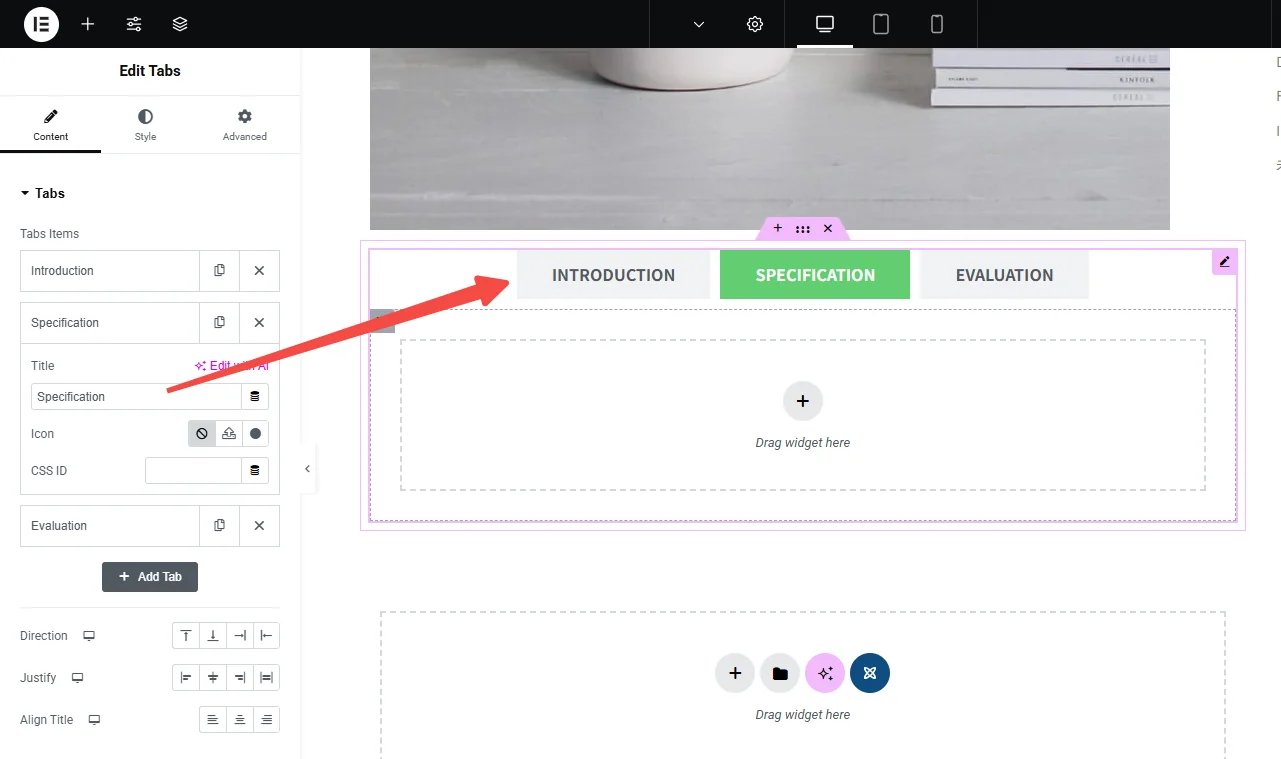Select the Evaluation tab in preview
This screenshot has width=1281, height=759.
(x=1004, y=275)
